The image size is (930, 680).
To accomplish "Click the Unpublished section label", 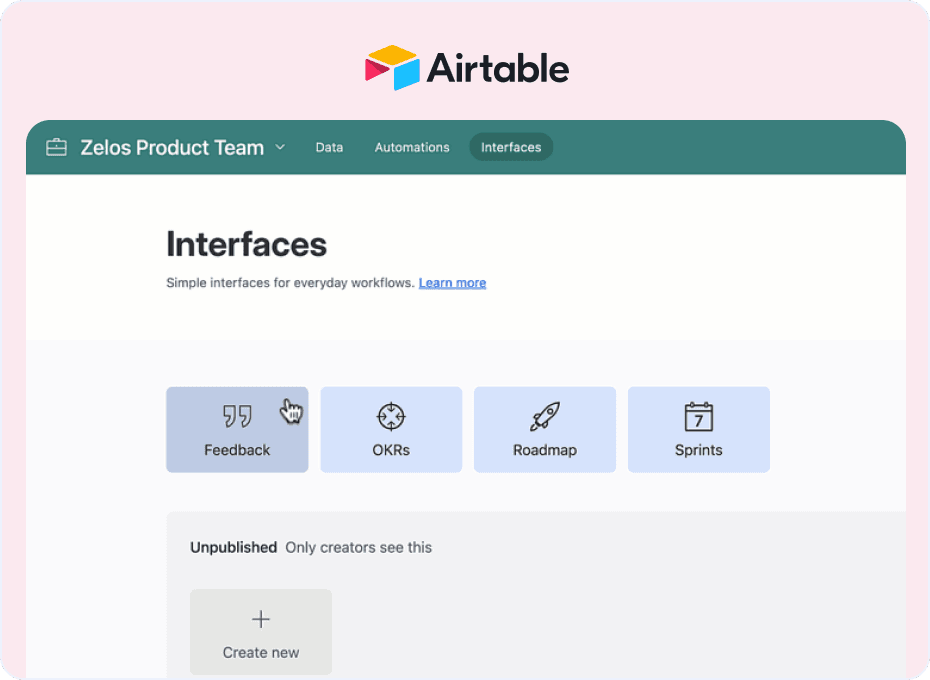I will coord(234,547).
